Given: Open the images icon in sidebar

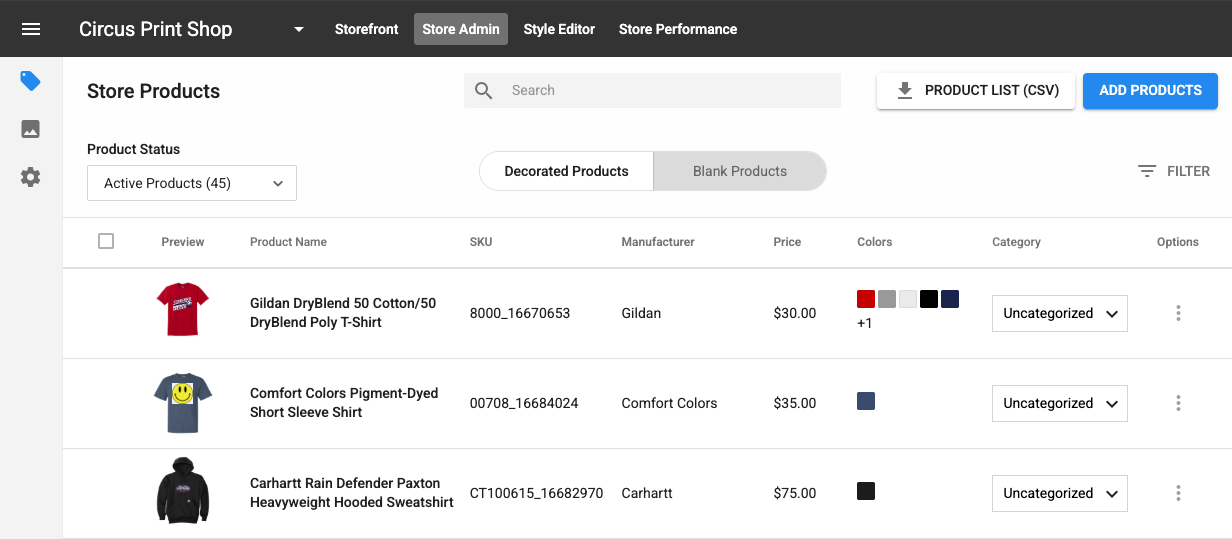Looking at the screenshot, I should point(31,129).
